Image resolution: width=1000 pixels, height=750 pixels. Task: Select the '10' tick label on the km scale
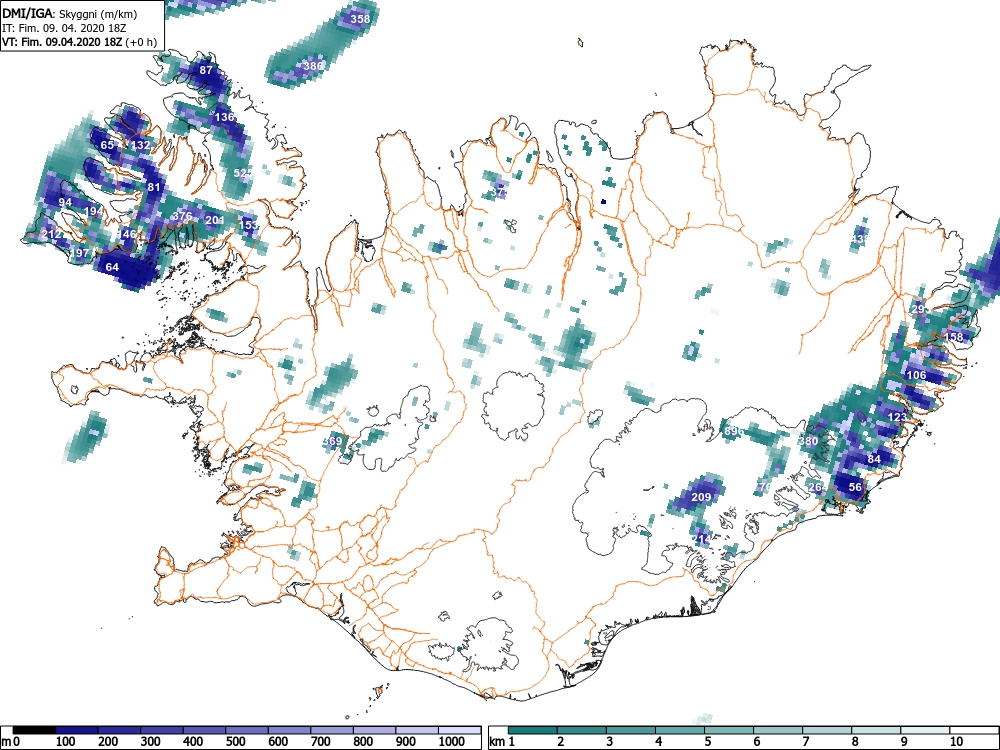(955, 742)
